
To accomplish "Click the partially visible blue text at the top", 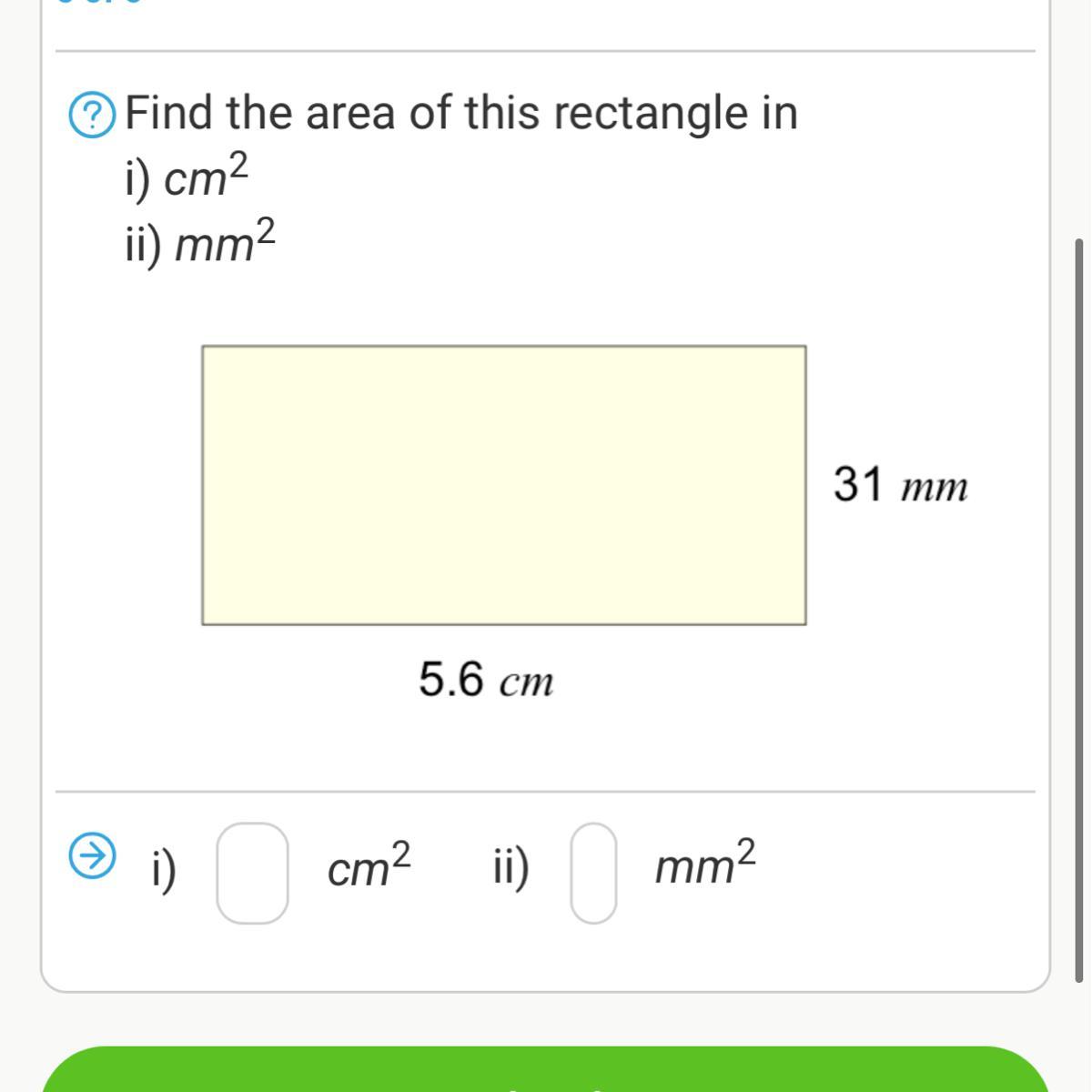I will click(100, 3).
